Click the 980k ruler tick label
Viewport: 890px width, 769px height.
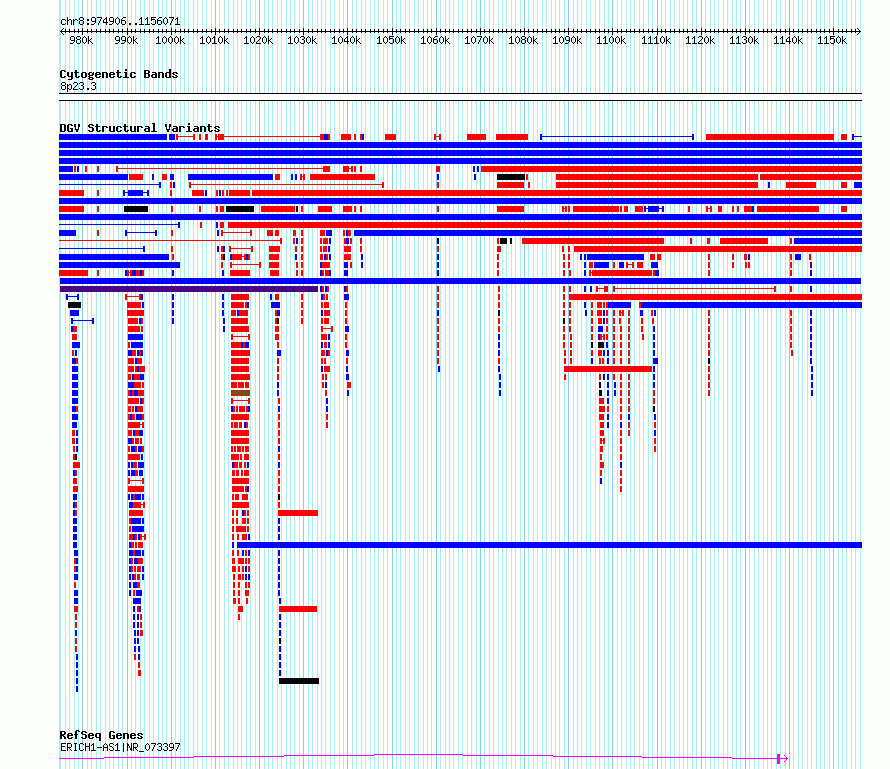pos(81,40)
